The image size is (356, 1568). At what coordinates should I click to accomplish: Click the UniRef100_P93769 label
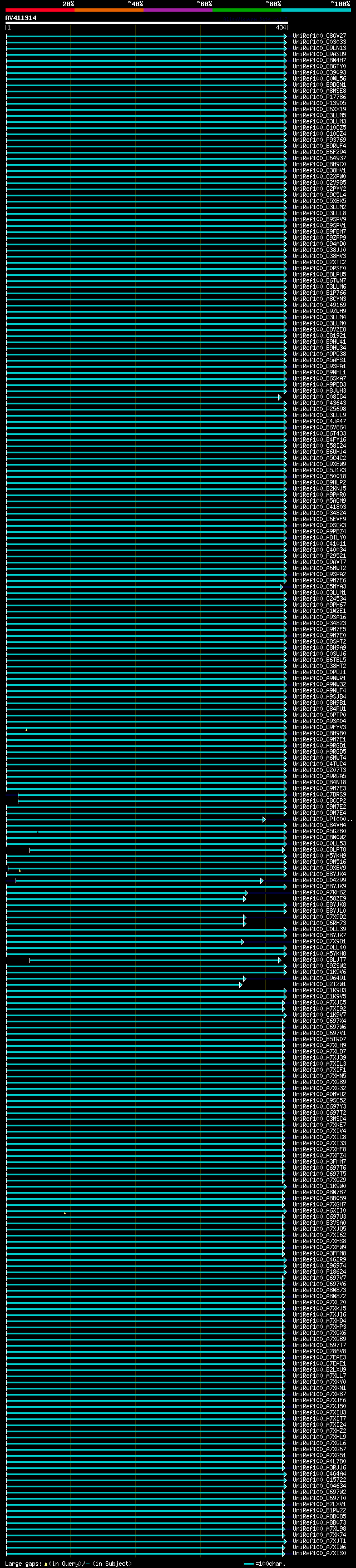(319, 140)
